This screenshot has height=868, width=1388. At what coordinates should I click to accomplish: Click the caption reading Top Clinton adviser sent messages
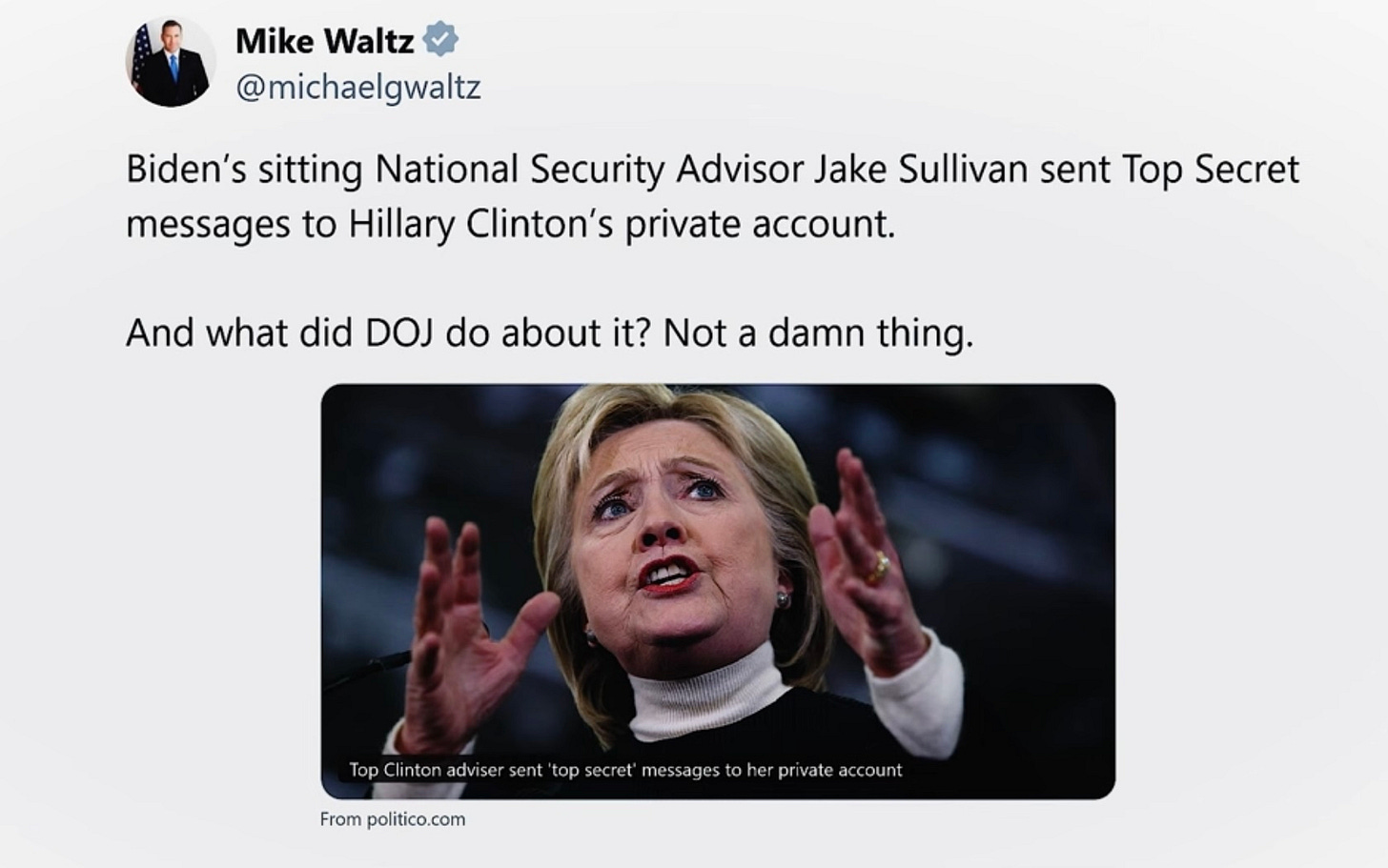(624, 770)
